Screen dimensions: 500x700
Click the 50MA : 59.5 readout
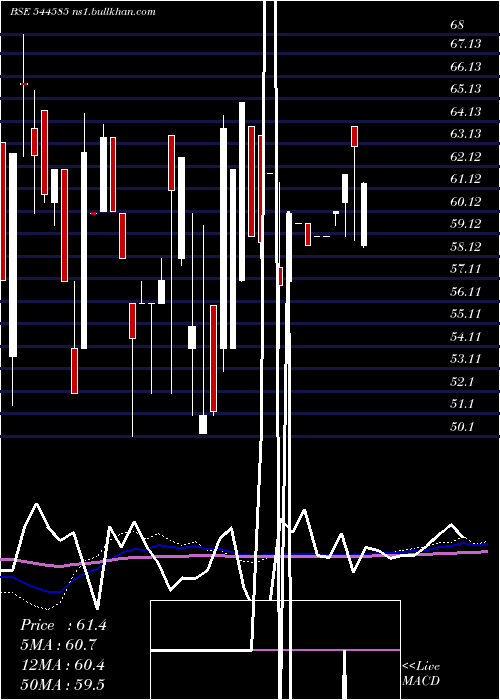pos(63,685)
